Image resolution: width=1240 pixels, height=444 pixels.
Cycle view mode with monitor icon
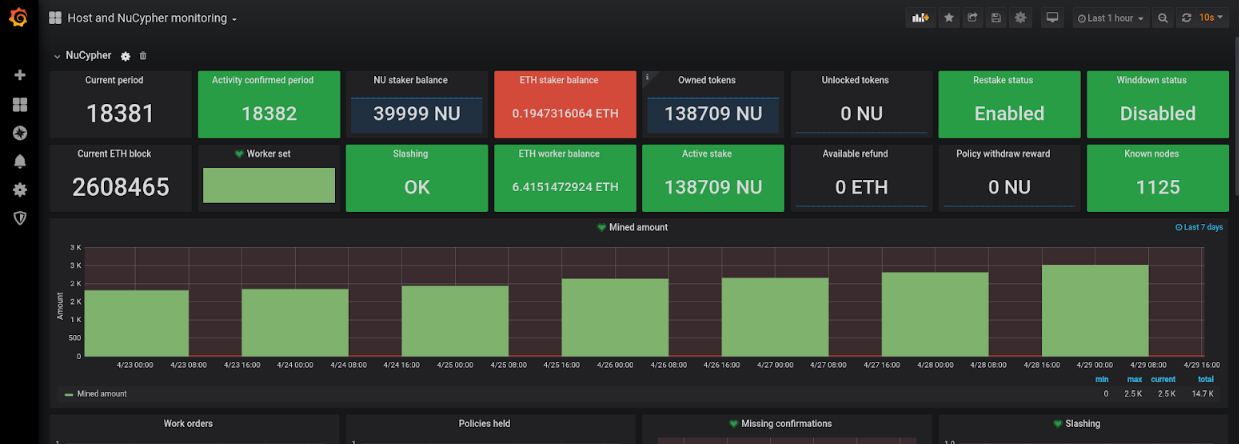click(x=1052, y=18)
